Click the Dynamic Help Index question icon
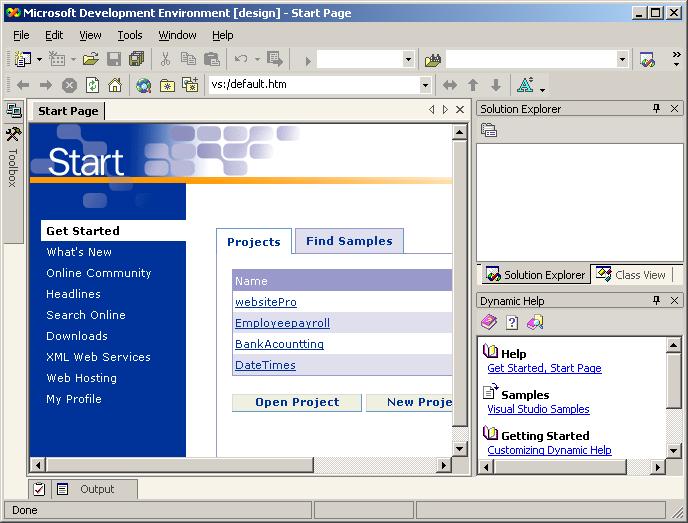Viewport: 688px width, 523px height. pyautogui.click(x=512, y=322)
